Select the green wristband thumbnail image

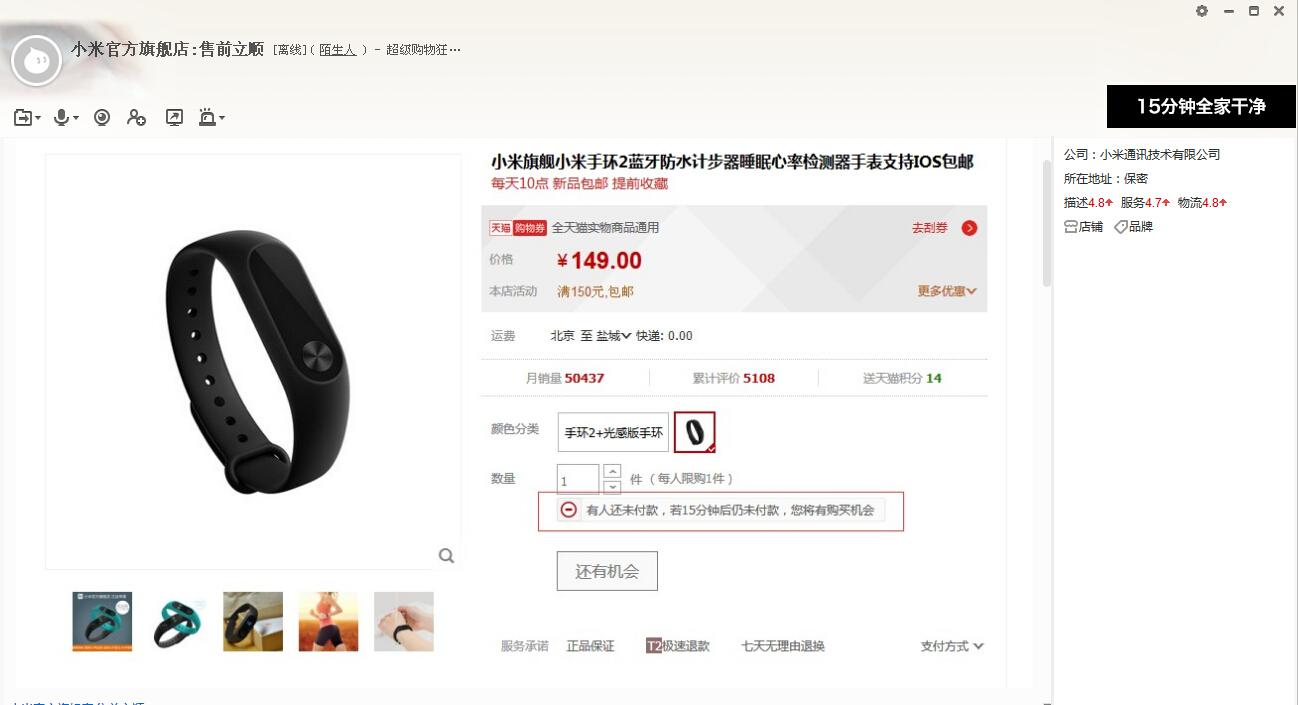[178, 621]
